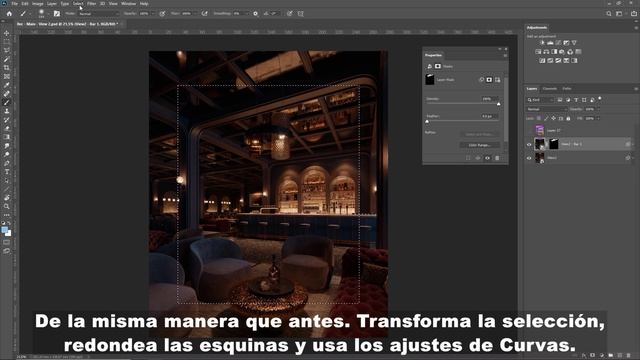Select the Zoom tool
Screen dimensions: 640x360
tap(7, 207)
